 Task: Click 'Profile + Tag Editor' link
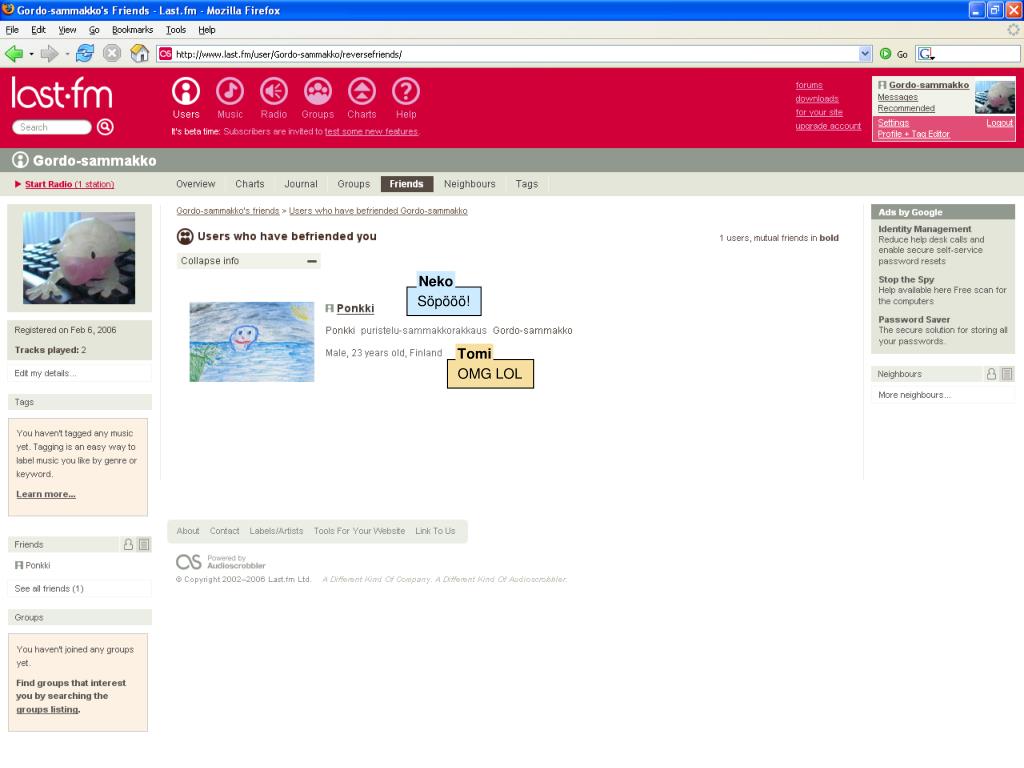pyautogui.click(x=913, y=134)
